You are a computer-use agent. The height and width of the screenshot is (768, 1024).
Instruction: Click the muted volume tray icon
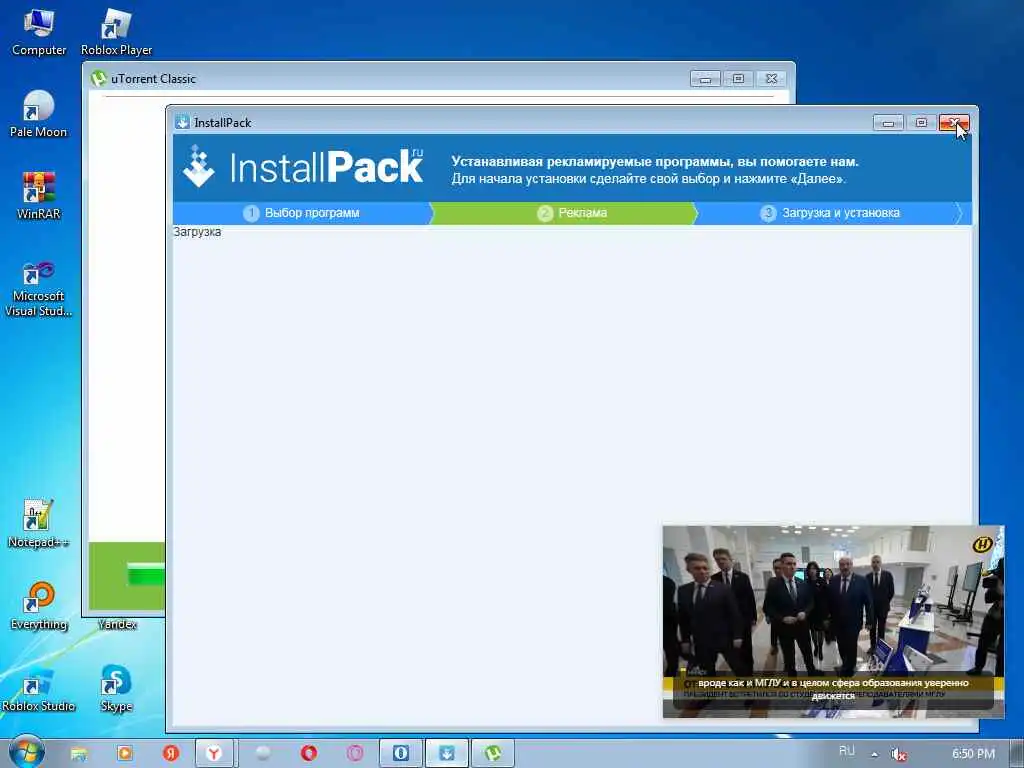click(899, 754)
